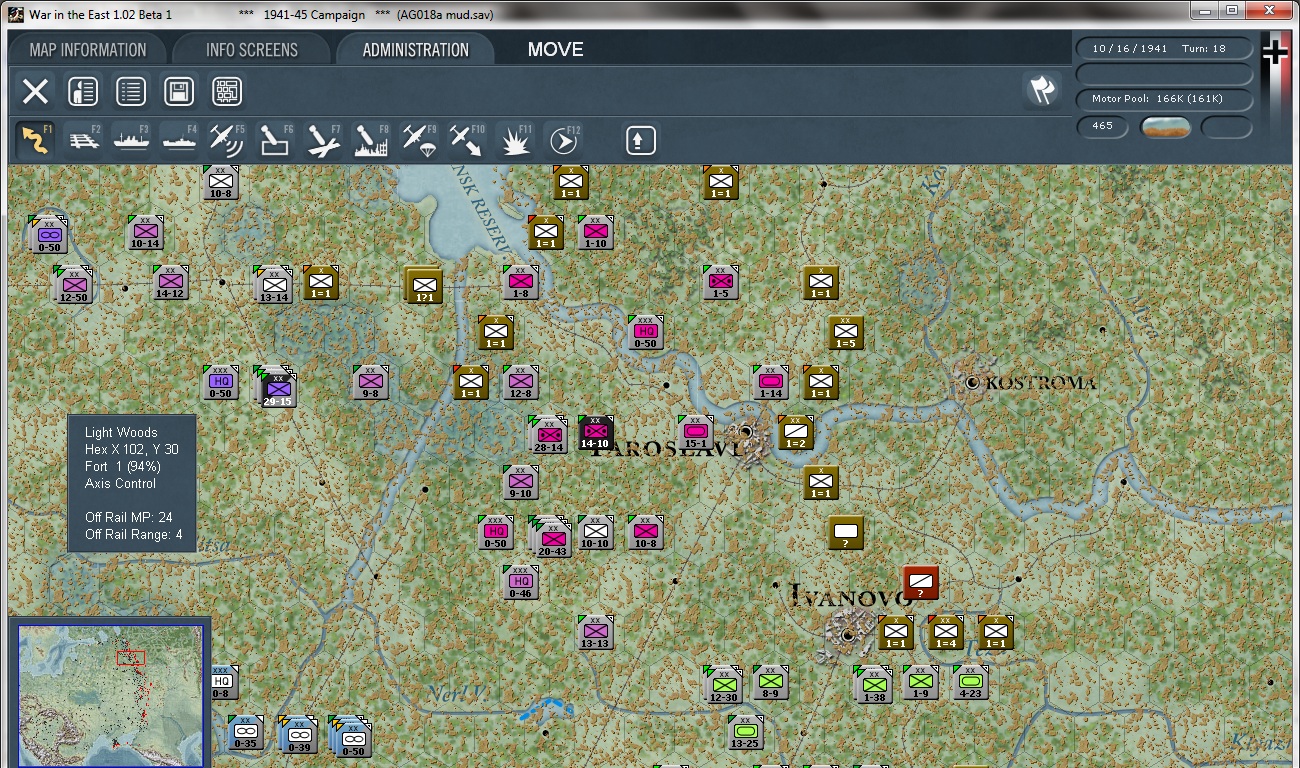Choose the F3 naval transport mode
The height and width of the screenshot is (768, 1300).
pyautogui.click(x=131, y=139)
